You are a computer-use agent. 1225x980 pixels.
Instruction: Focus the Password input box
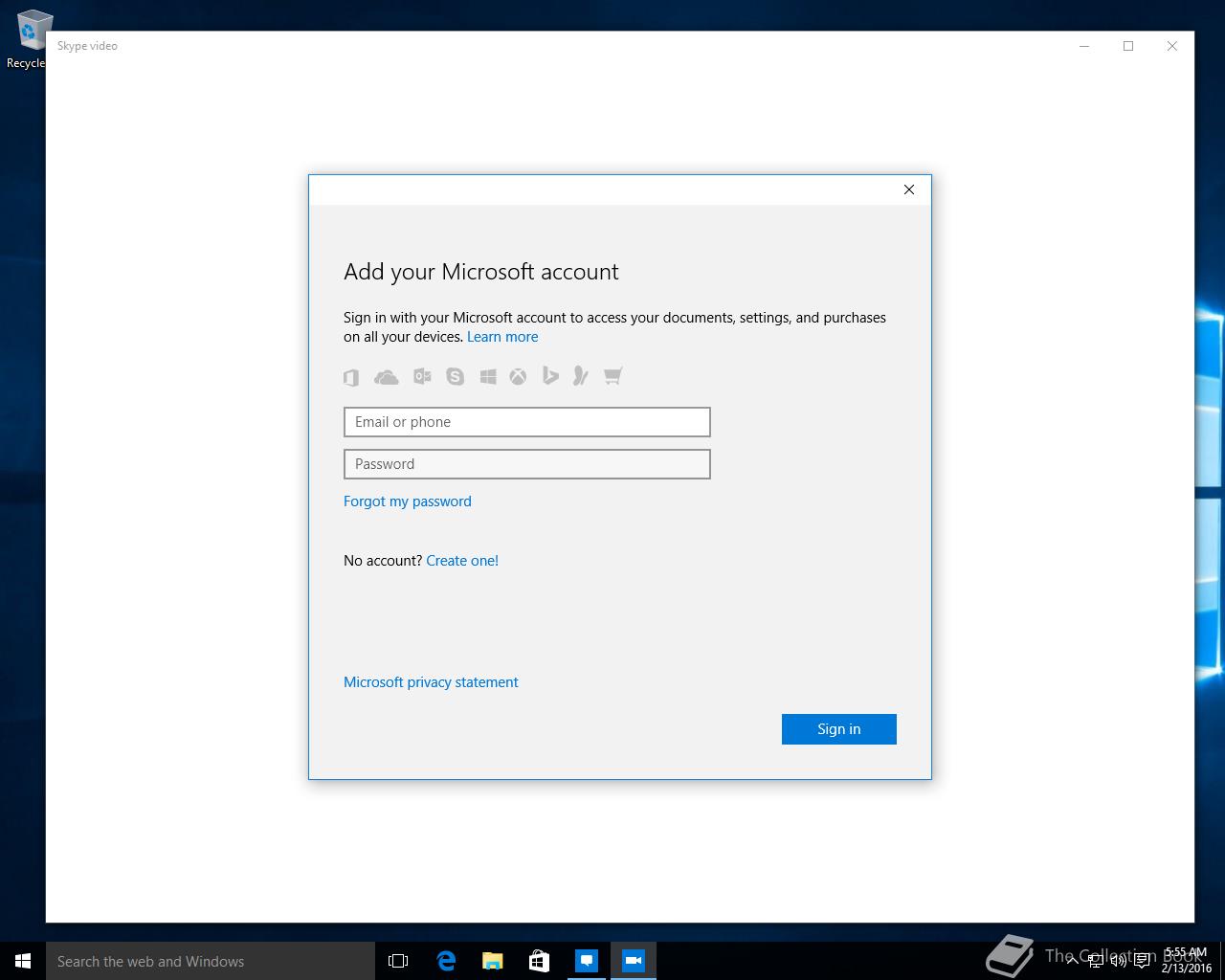click(527, 464)
